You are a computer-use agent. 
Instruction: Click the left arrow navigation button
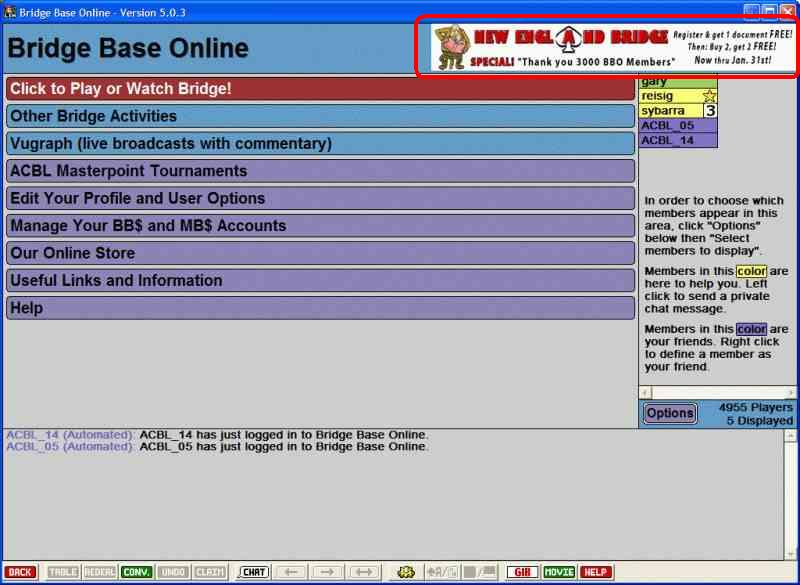(x=290, y=572)
